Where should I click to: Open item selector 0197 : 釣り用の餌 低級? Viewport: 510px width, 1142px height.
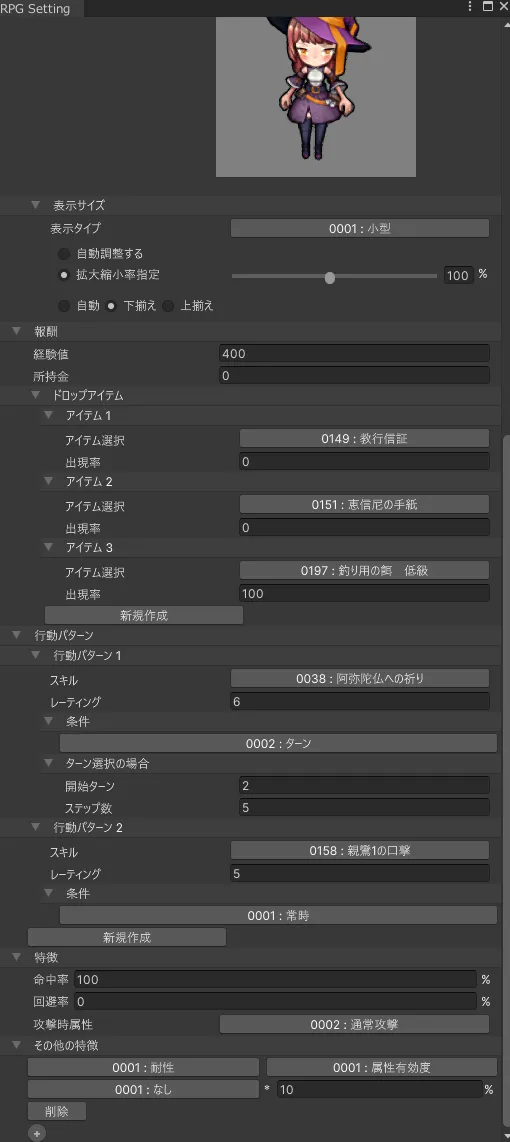(x=364, y=570)
